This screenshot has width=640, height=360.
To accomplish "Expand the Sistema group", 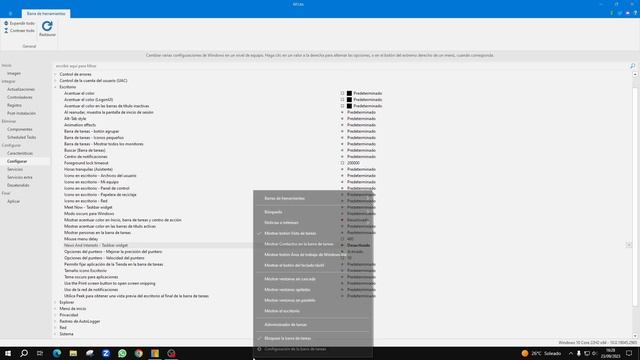I will (x=56, y=334).
